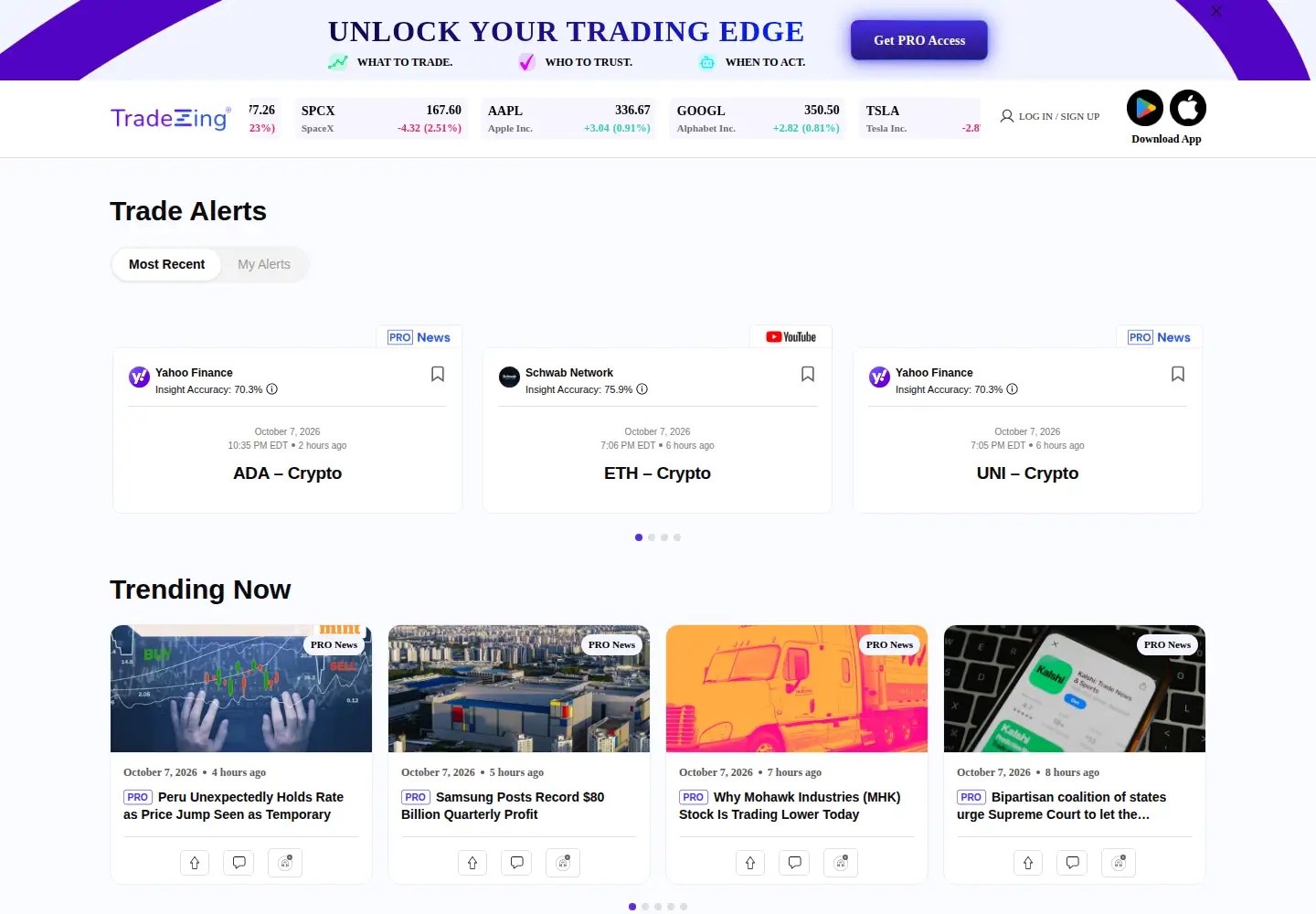Image resolution: width=1316 pixels, height=914 pixels.
Task: Show insight accuracy info for Schwab Network
Action: point(642,389)
